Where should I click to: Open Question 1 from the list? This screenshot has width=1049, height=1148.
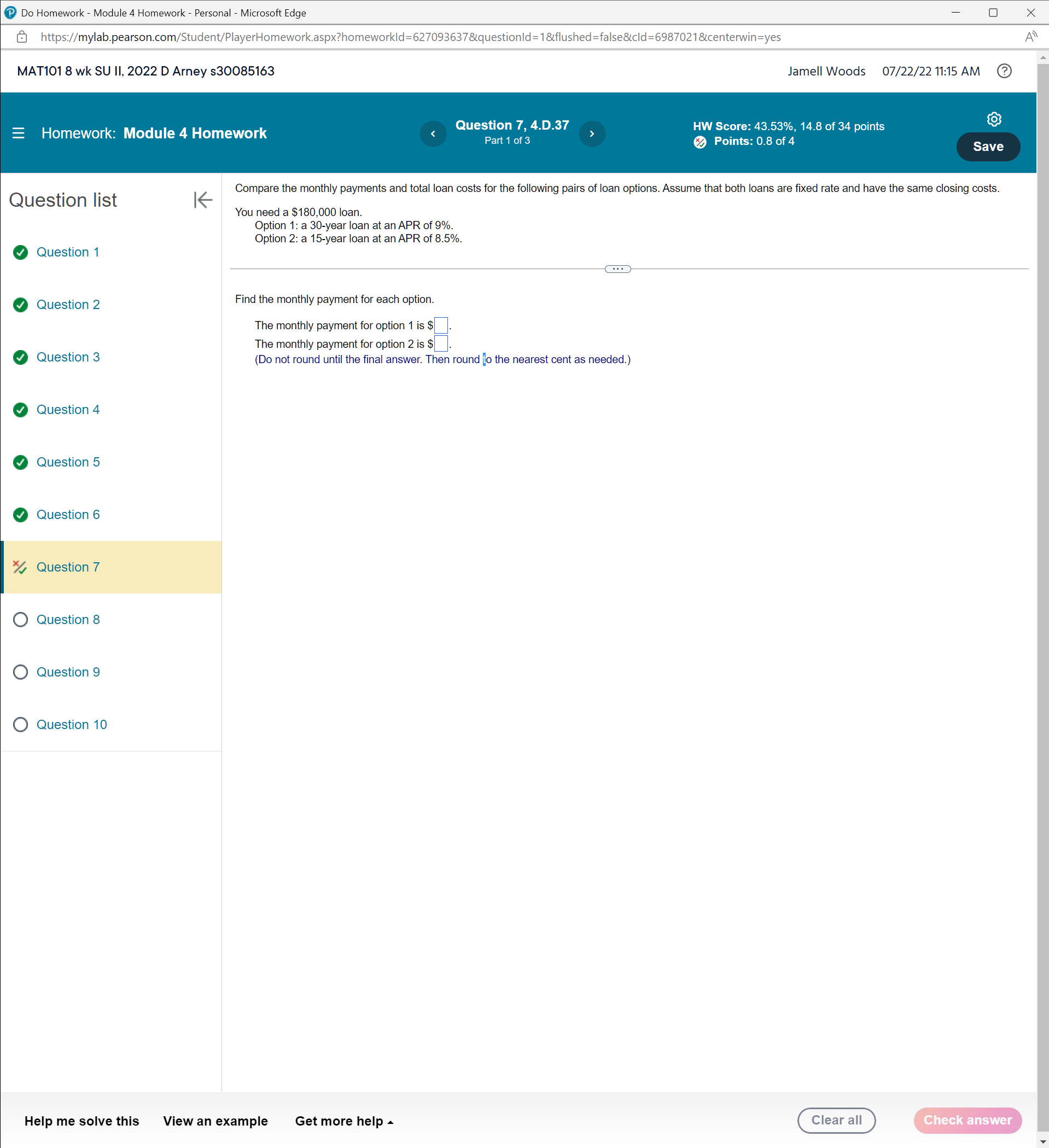pyautogui.click(x=68, y=252)
